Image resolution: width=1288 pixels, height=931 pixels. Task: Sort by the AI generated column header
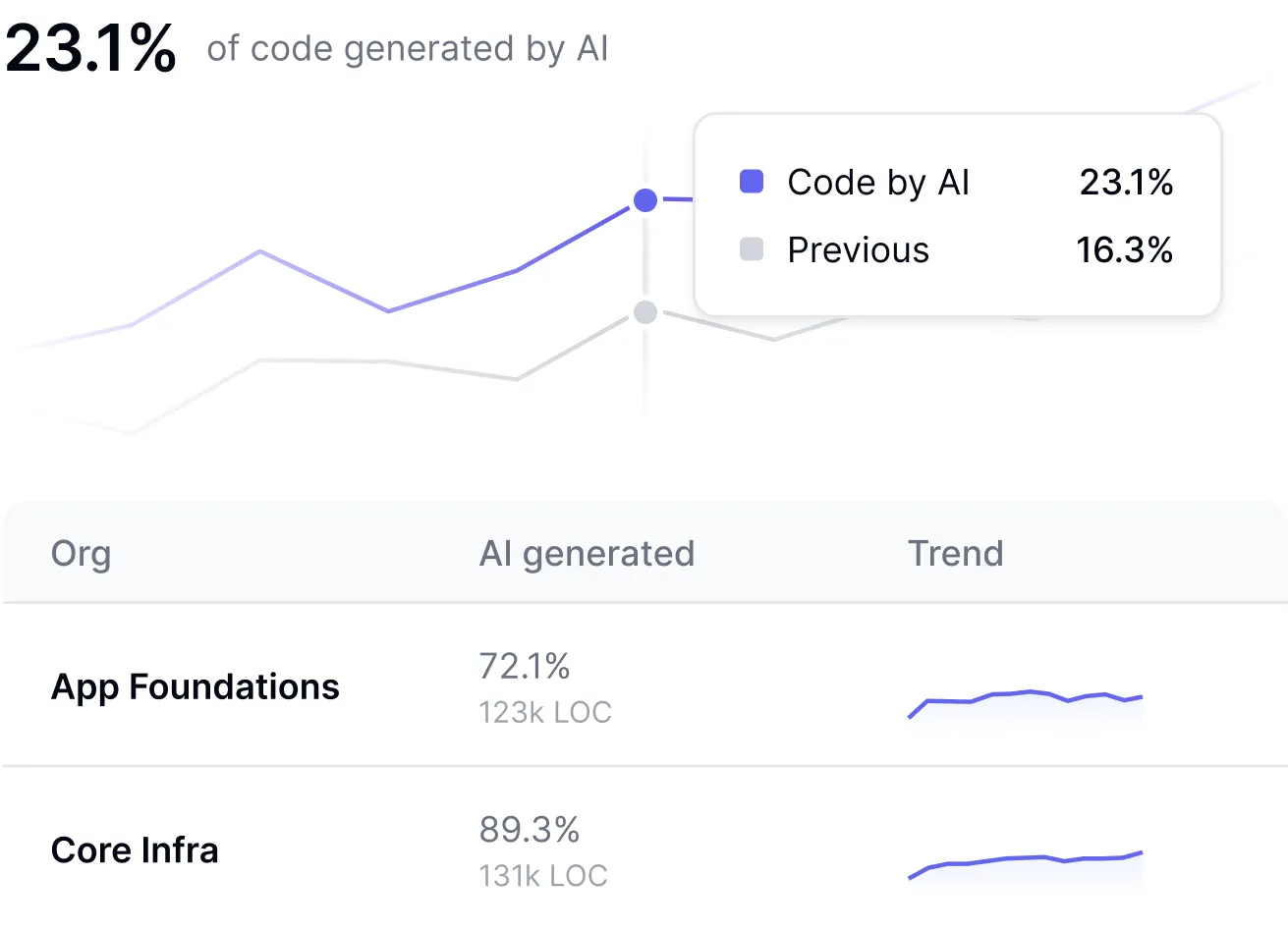587,554
